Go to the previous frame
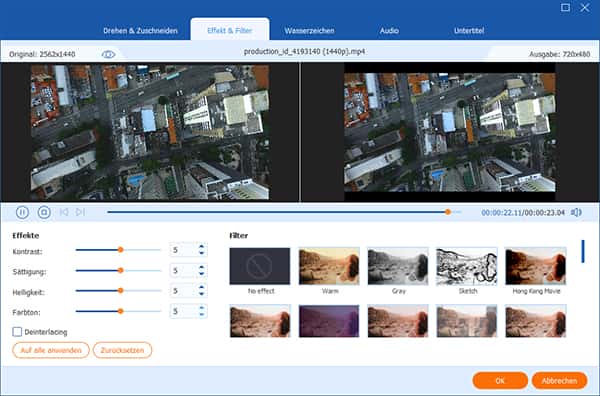600x396 pixels. click(64, 212)
